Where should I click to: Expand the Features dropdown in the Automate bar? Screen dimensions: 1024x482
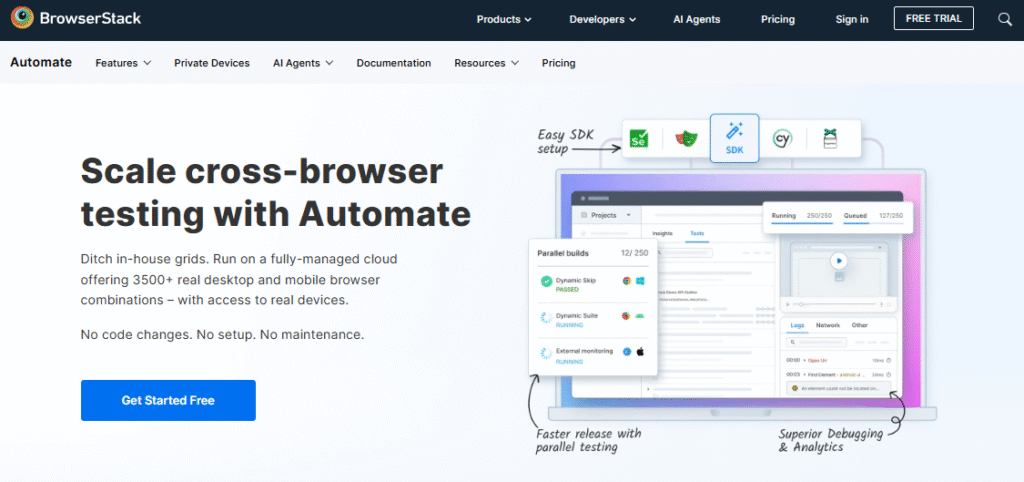pyautogui.click(x=123, y=63)
